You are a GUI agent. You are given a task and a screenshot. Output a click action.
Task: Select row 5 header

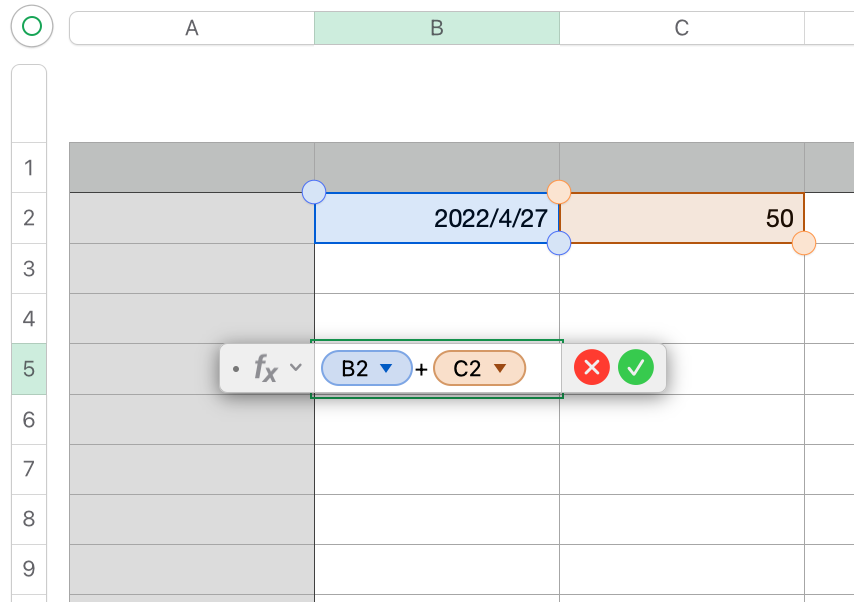pyautogui.click(x=29, y=369)
